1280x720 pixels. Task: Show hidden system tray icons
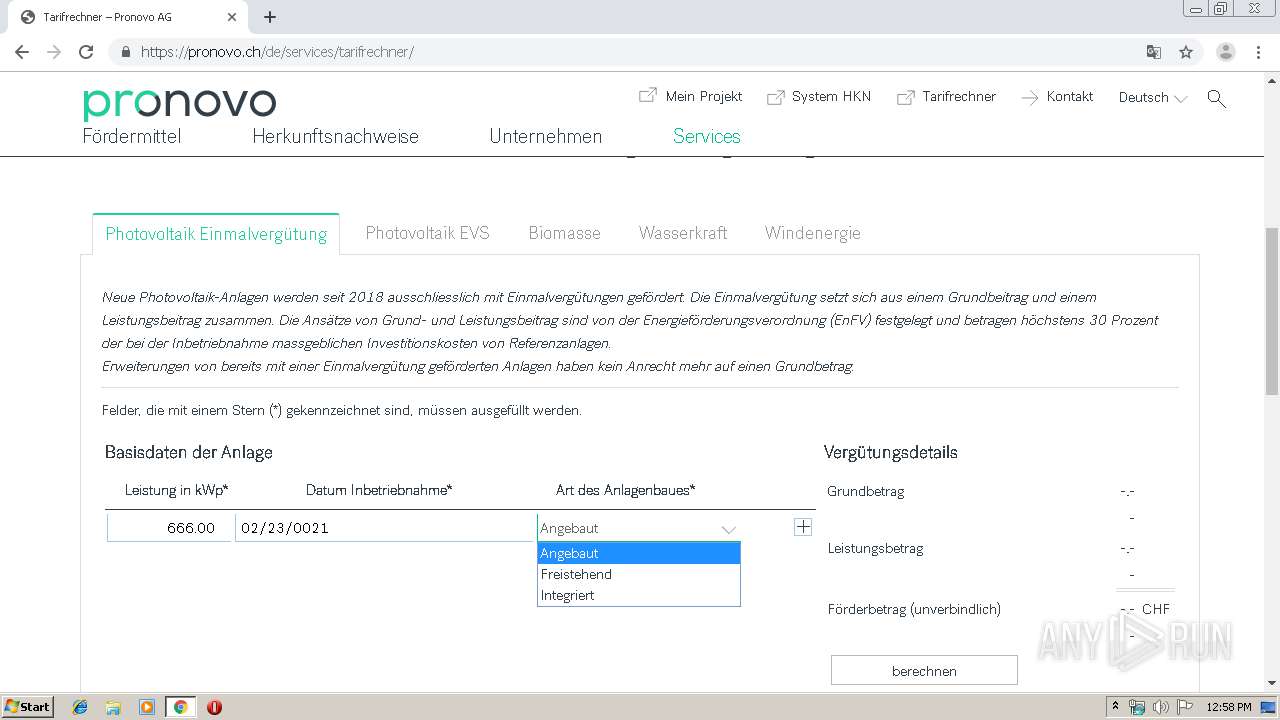point(1115,706)
